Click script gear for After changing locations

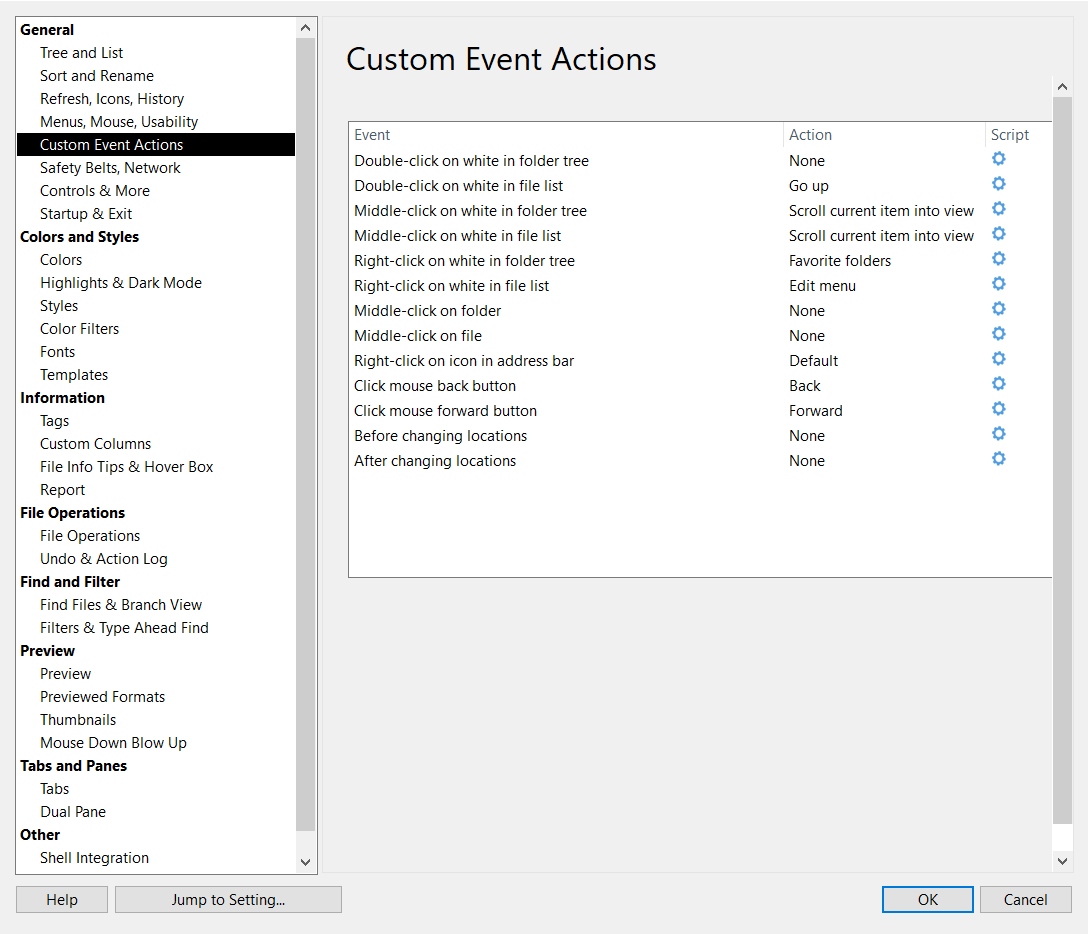[998, 460]
